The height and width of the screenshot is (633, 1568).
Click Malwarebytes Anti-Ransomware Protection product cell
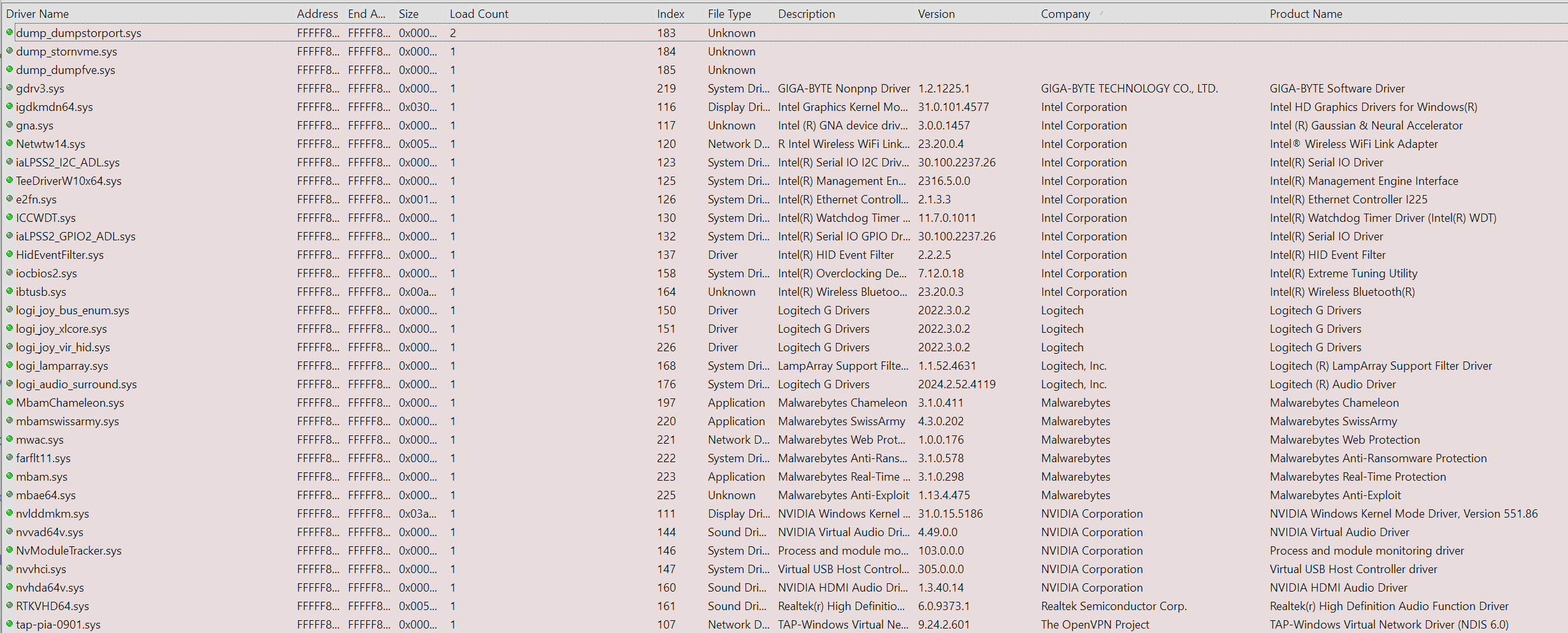[x=1378, y=458]
